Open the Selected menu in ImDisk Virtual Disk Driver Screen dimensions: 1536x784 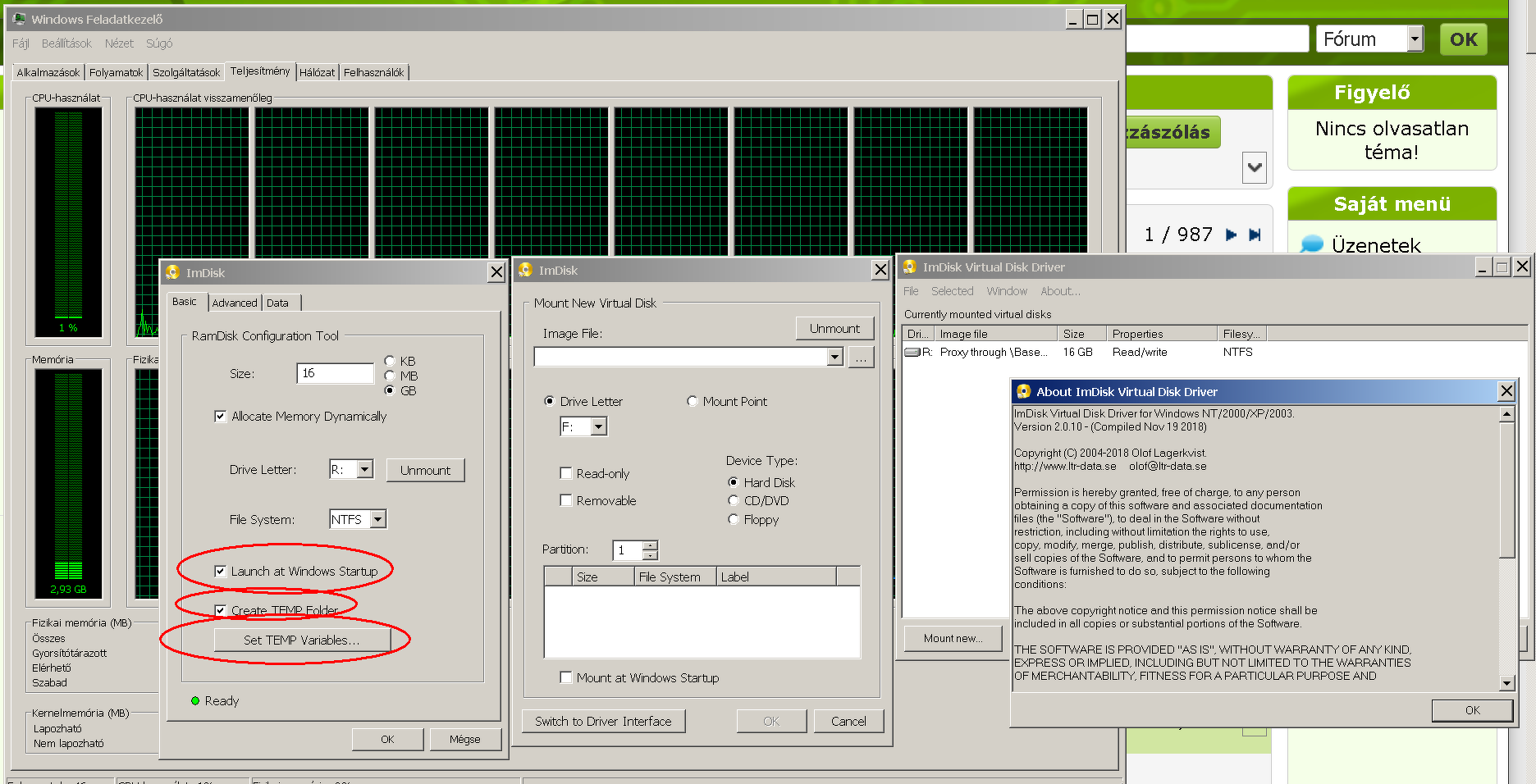[x=952, y=291]
